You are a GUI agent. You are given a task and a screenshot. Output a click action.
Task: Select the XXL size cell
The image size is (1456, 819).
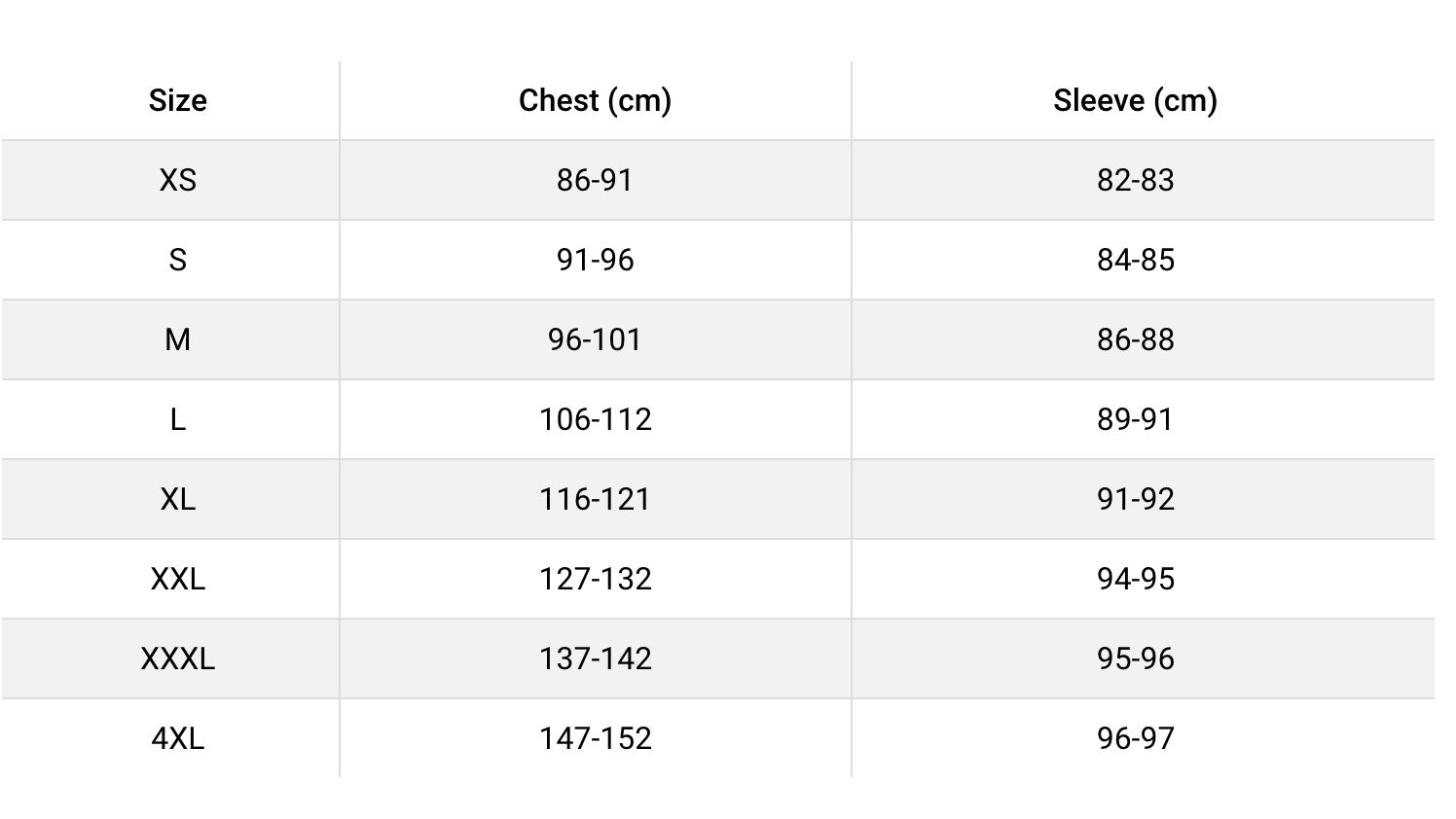pyautogui.click(x=177, y=579)
